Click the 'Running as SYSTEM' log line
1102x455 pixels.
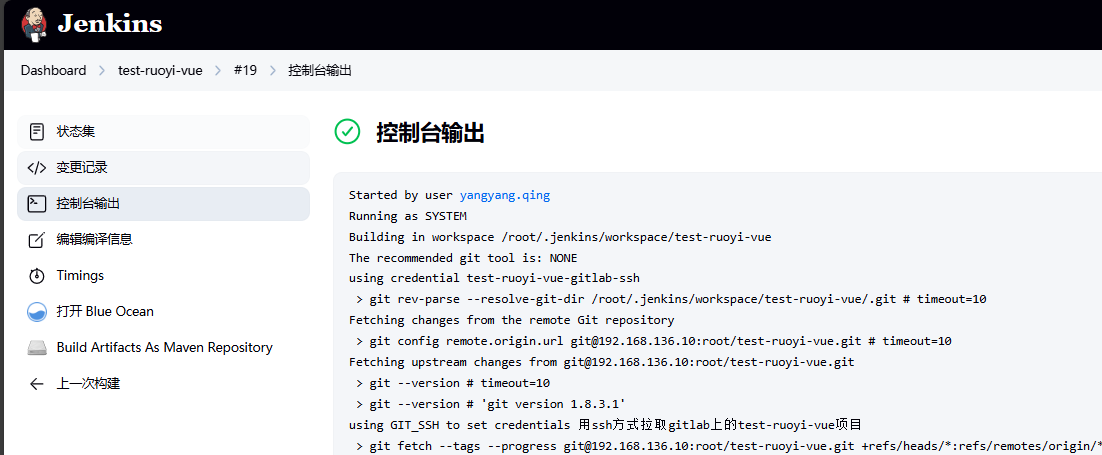(x=408, y=216)
